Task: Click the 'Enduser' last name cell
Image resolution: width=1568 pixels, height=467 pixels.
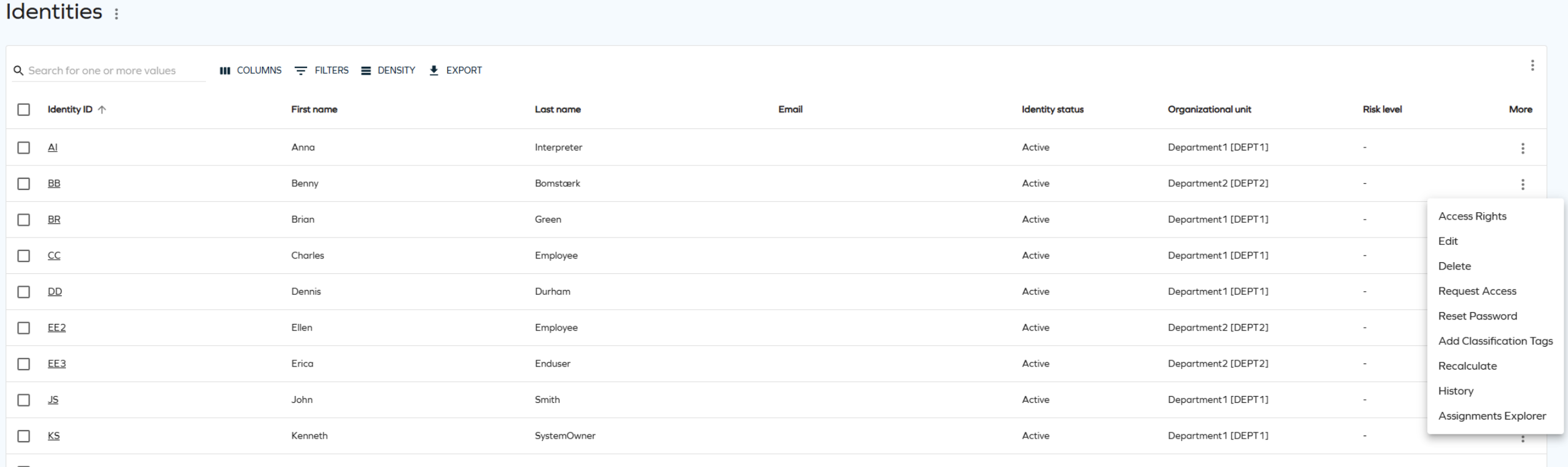Action: 553,364
